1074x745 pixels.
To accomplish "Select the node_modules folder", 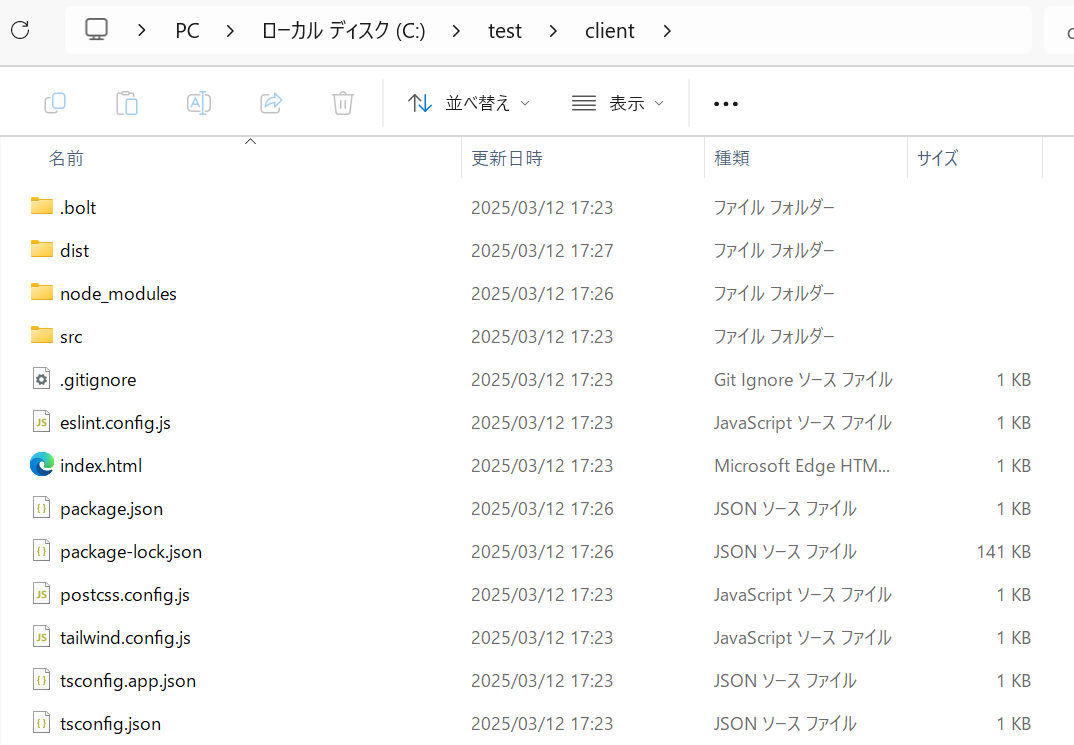I will coord(118,294).
